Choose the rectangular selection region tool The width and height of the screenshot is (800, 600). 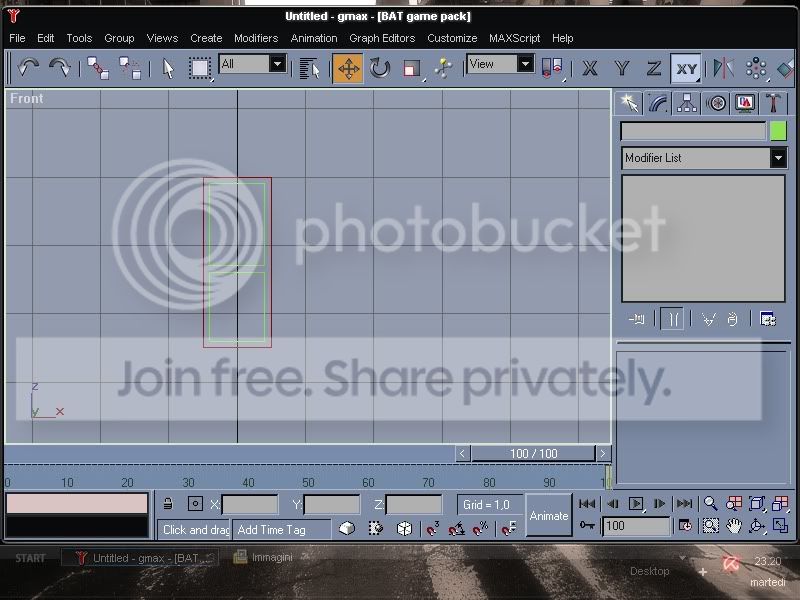200,68
